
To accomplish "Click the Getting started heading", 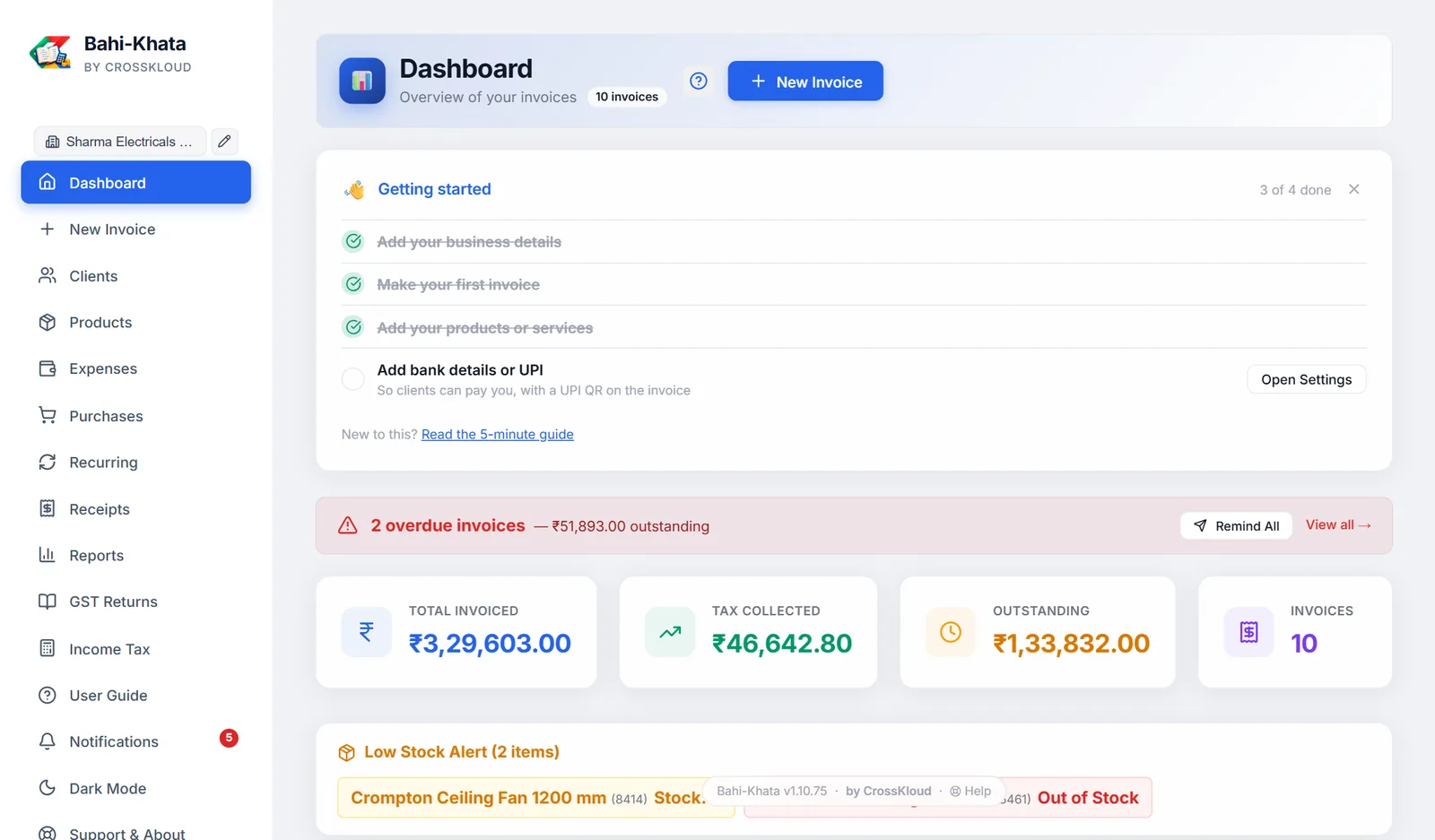I will [434, 189].
